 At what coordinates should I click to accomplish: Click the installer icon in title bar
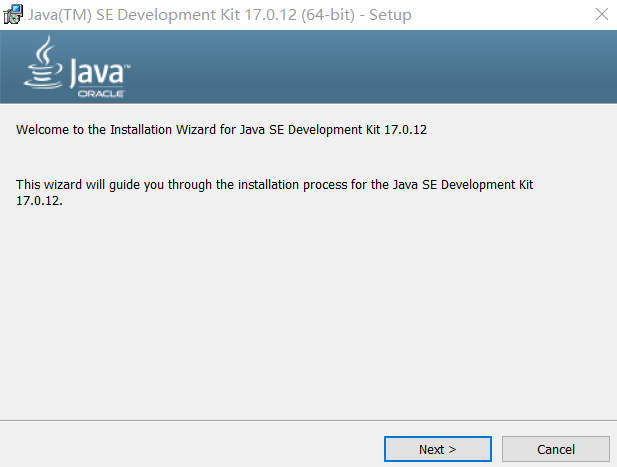[x=13, y=15]
